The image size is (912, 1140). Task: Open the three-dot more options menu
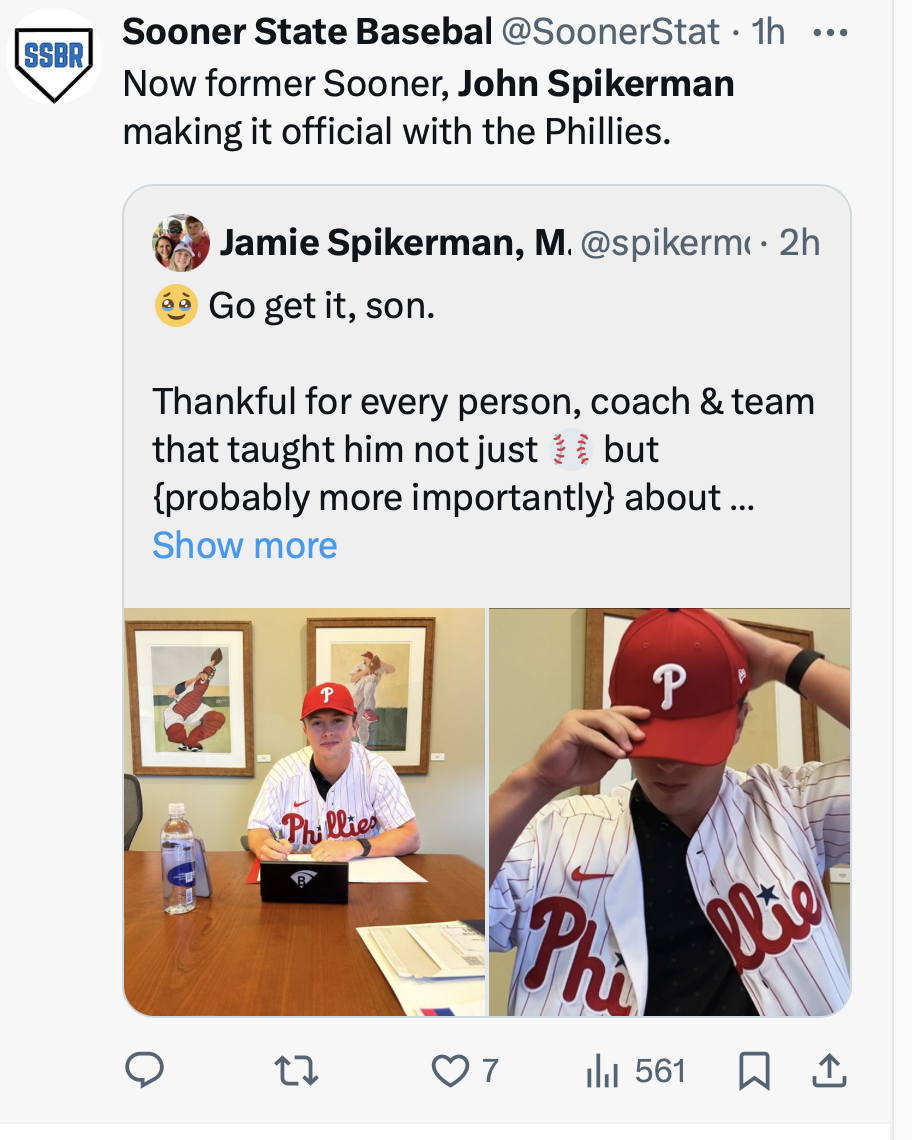coord(830,33)
